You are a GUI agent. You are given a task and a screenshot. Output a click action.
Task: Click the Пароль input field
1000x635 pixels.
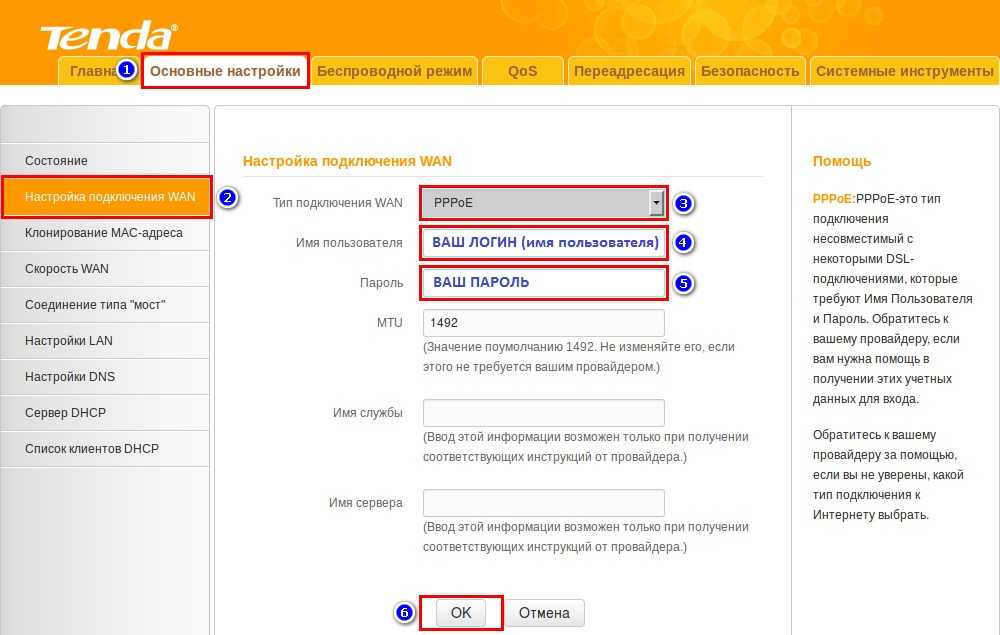click(544, 283)
